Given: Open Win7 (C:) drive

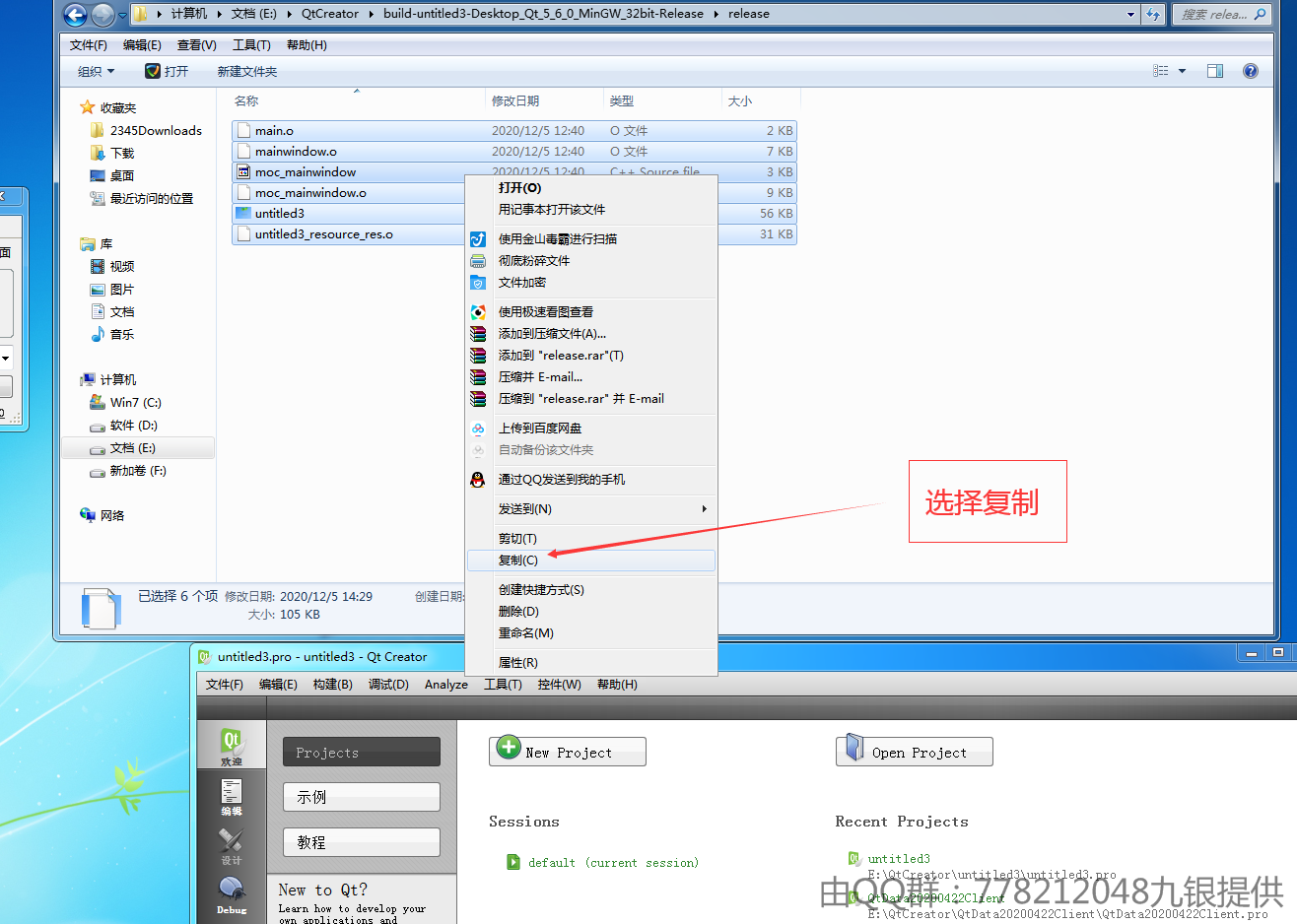Looking at the screenshot, I should click(x=125, y=403).
